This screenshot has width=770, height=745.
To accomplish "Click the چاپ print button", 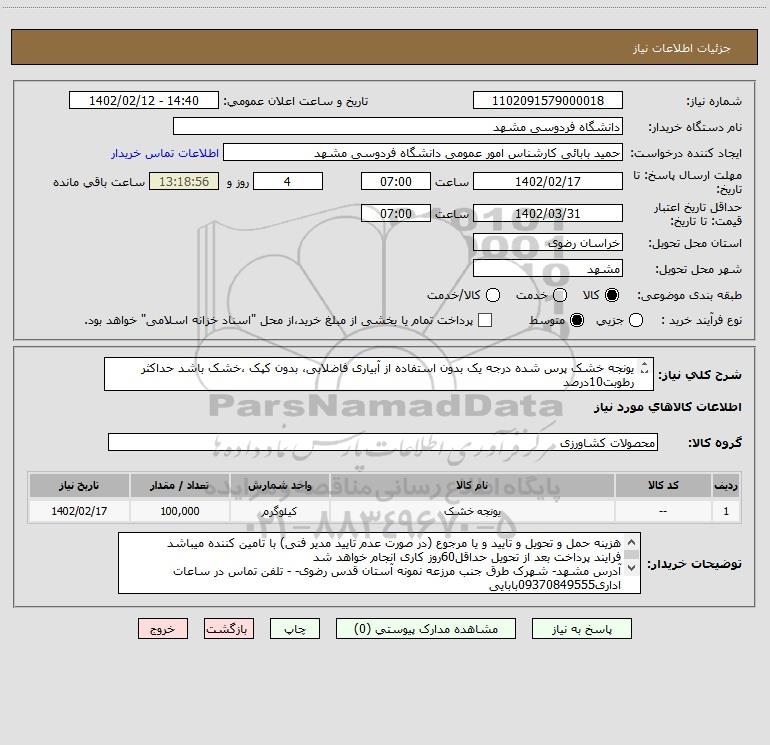I will 295,629.
